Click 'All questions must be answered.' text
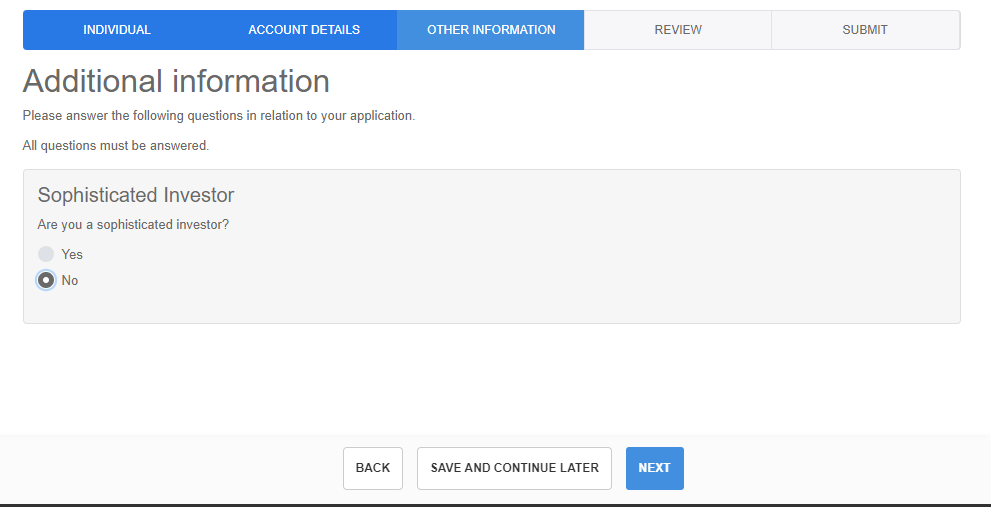Image resolution: width=991 pixels, height=507 pixels. point(116,145)
